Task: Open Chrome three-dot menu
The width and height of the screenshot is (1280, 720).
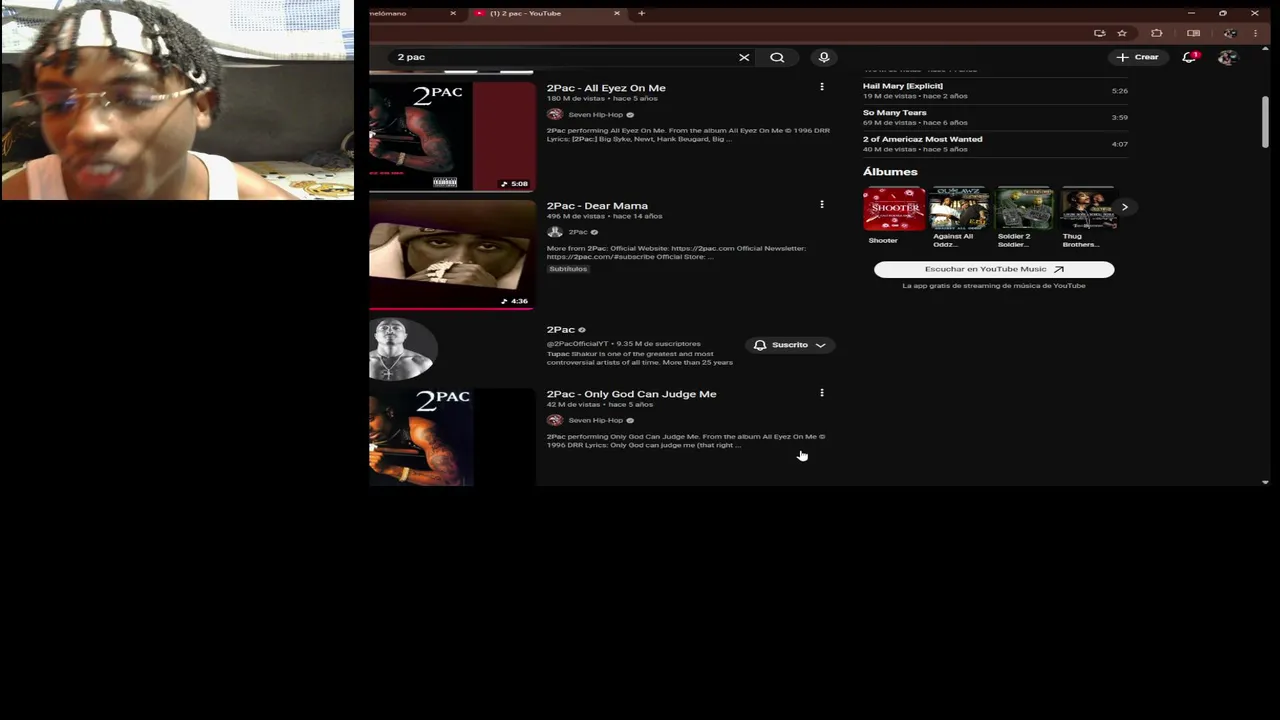Action: click(x=1255, y=33)
